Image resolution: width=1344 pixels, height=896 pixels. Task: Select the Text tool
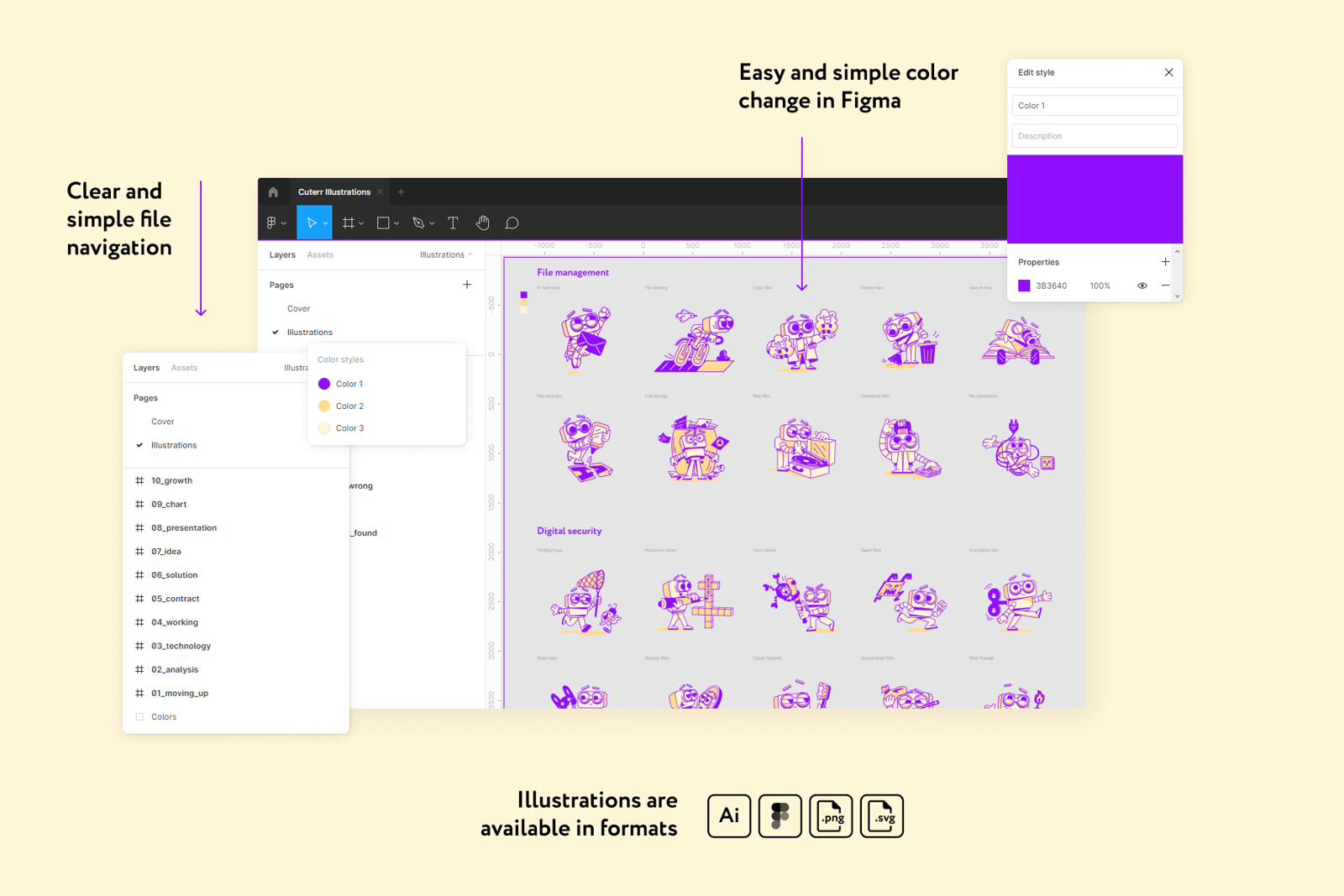click(x=453, y=222)
